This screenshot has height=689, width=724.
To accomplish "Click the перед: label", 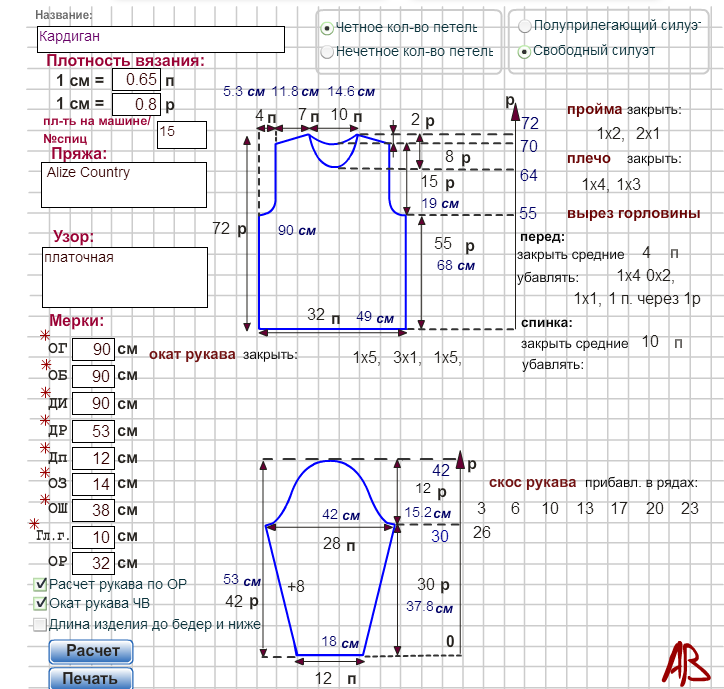I will pos(543,237).
